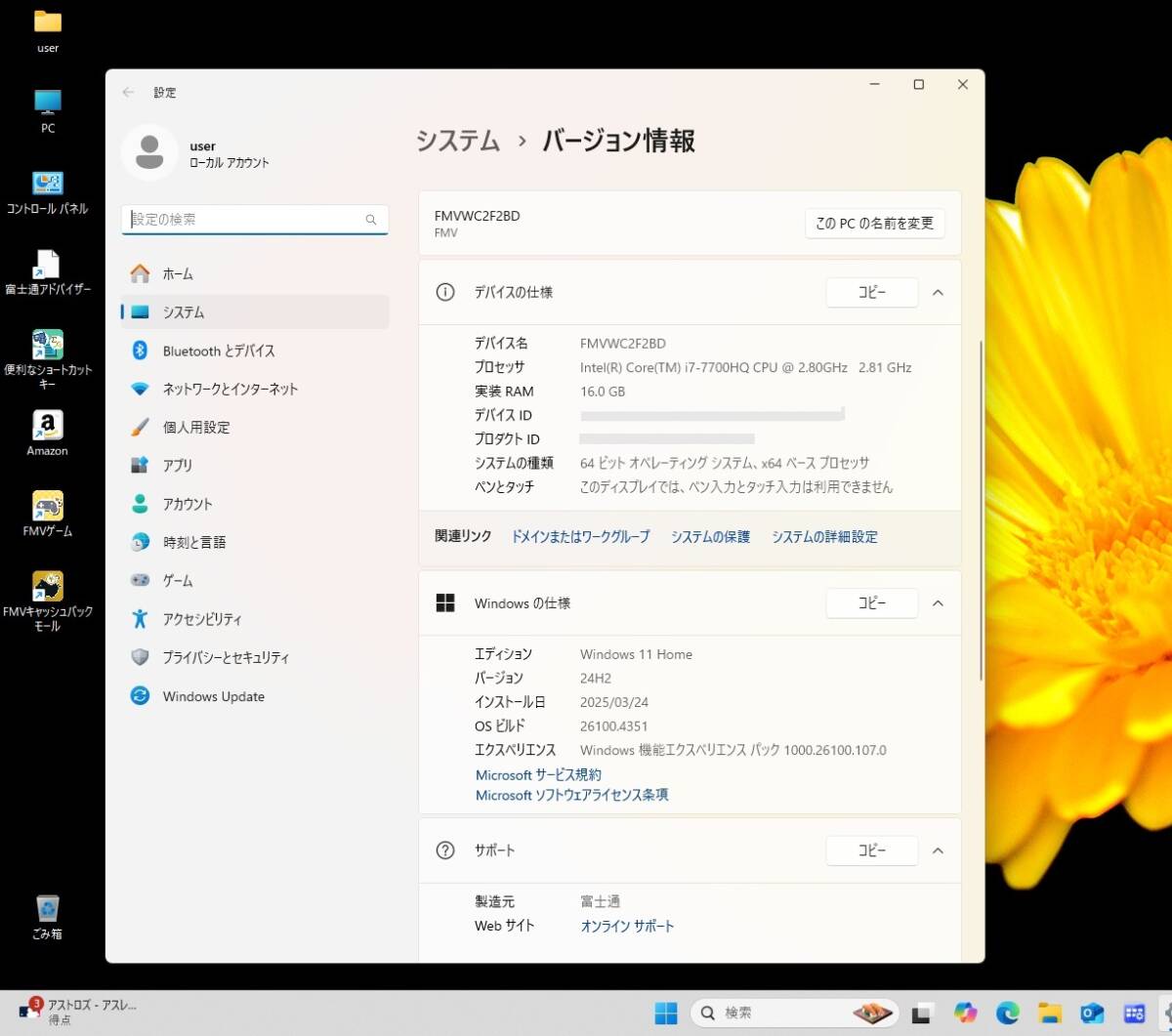Switch to the ホーム page
The height and width of the screenshot is (1036, 1172).
178,274
